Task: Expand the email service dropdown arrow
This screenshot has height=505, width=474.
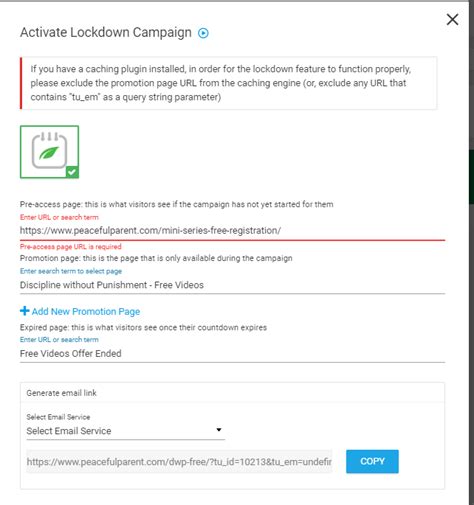Action: [219, 430]
